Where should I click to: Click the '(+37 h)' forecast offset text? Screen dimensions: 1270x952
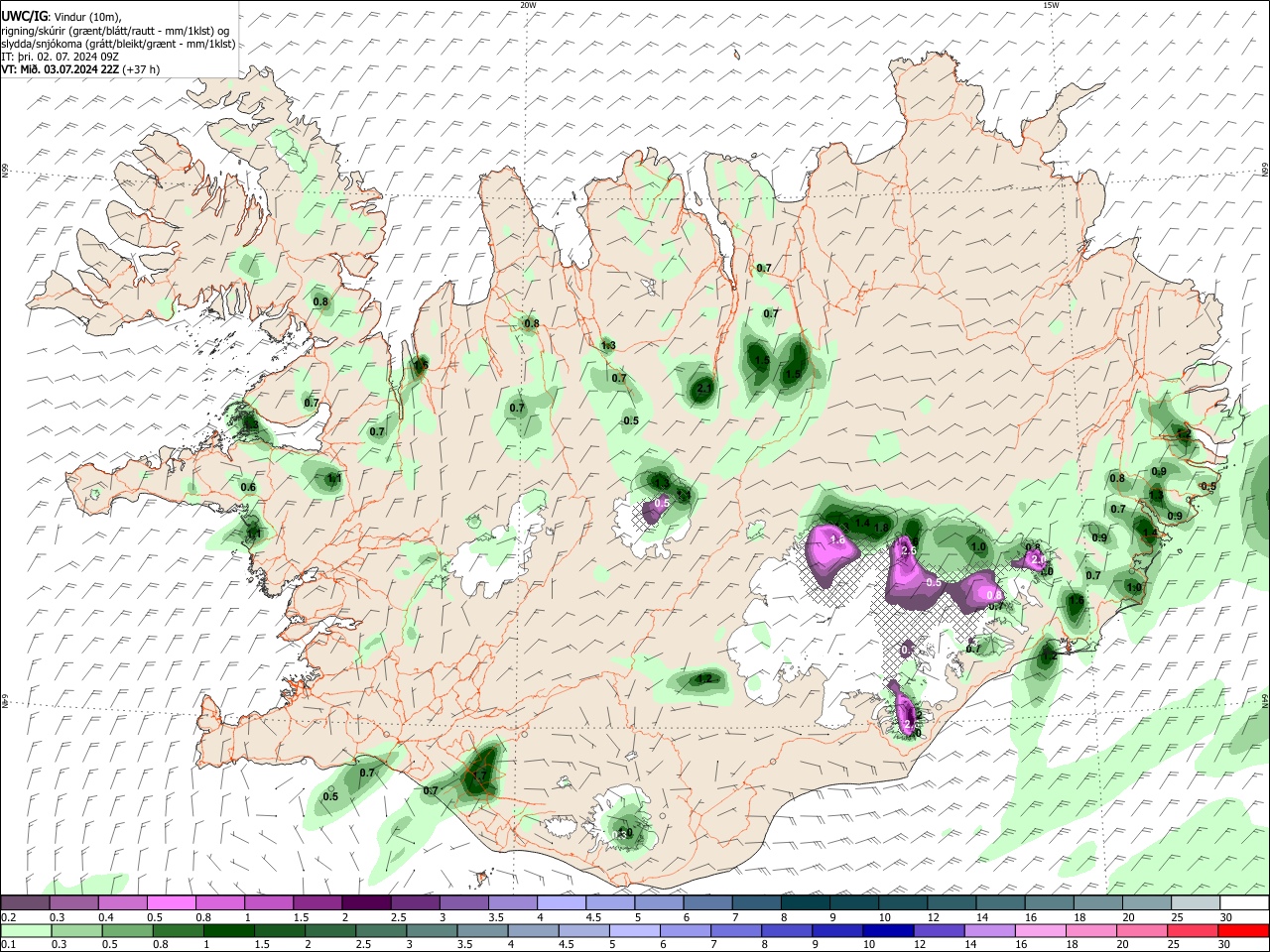pos(141,69)
